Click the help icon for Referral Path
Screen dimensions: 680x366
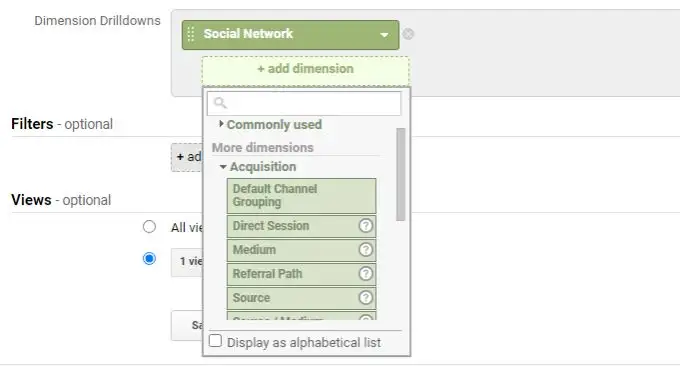366,274
